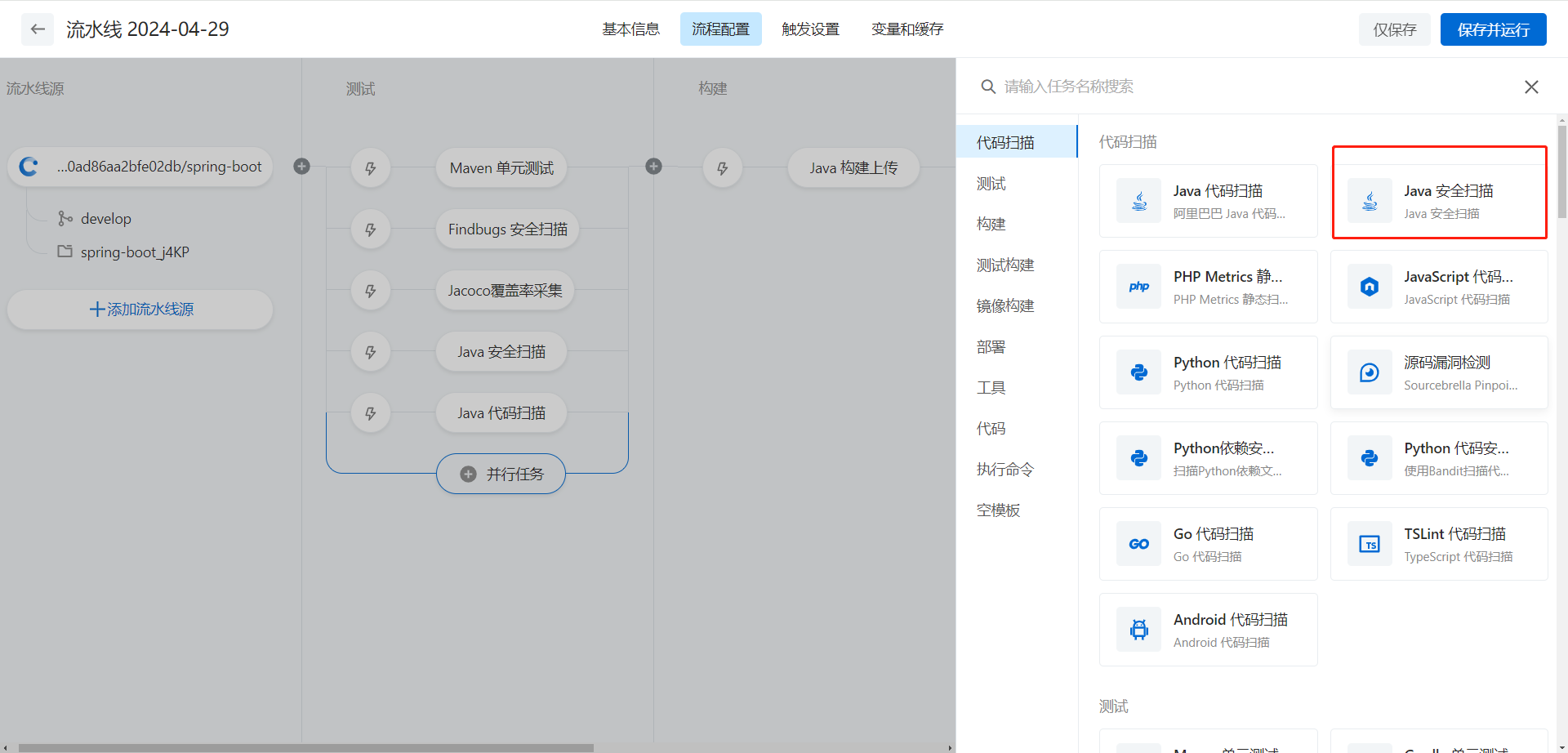Click the JavaScript 代码扫描 card icon

1370,287
